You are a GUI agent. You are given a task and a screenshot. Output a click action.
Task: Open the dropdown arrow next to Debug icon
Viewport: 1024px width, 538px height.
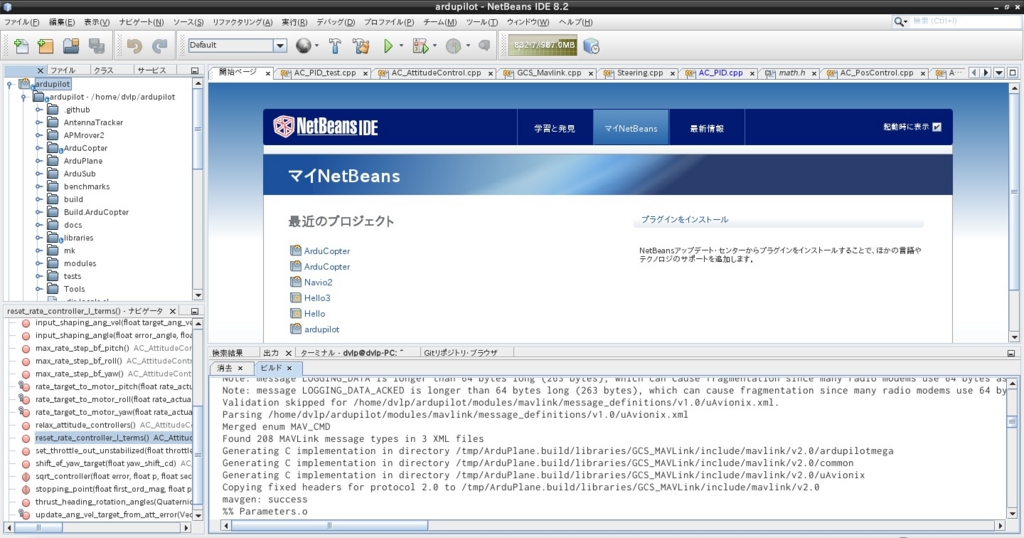tap(434, 46)
